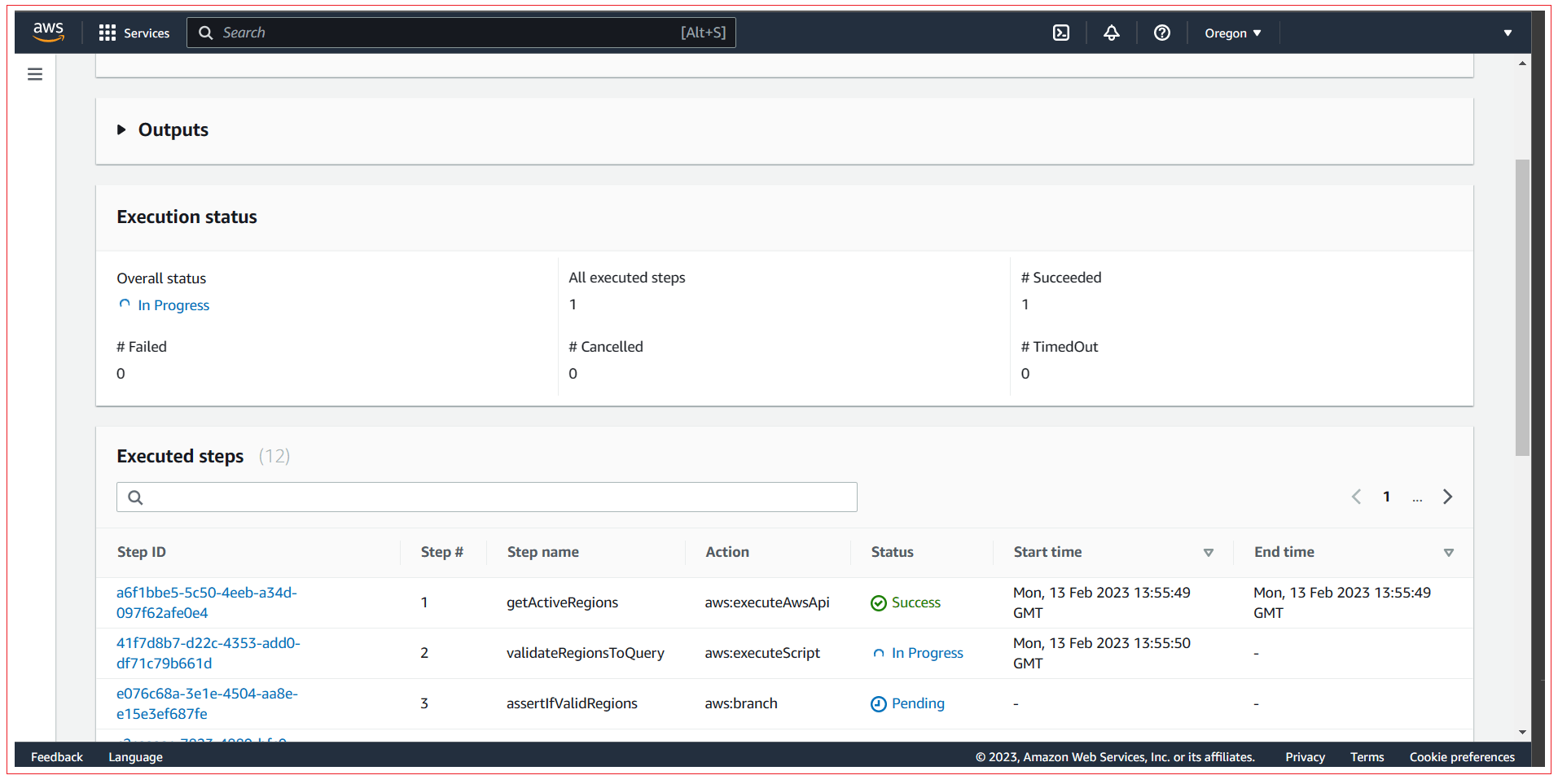Open the Language menu in the footer
1558x784 pixels.
pos(134,756)
